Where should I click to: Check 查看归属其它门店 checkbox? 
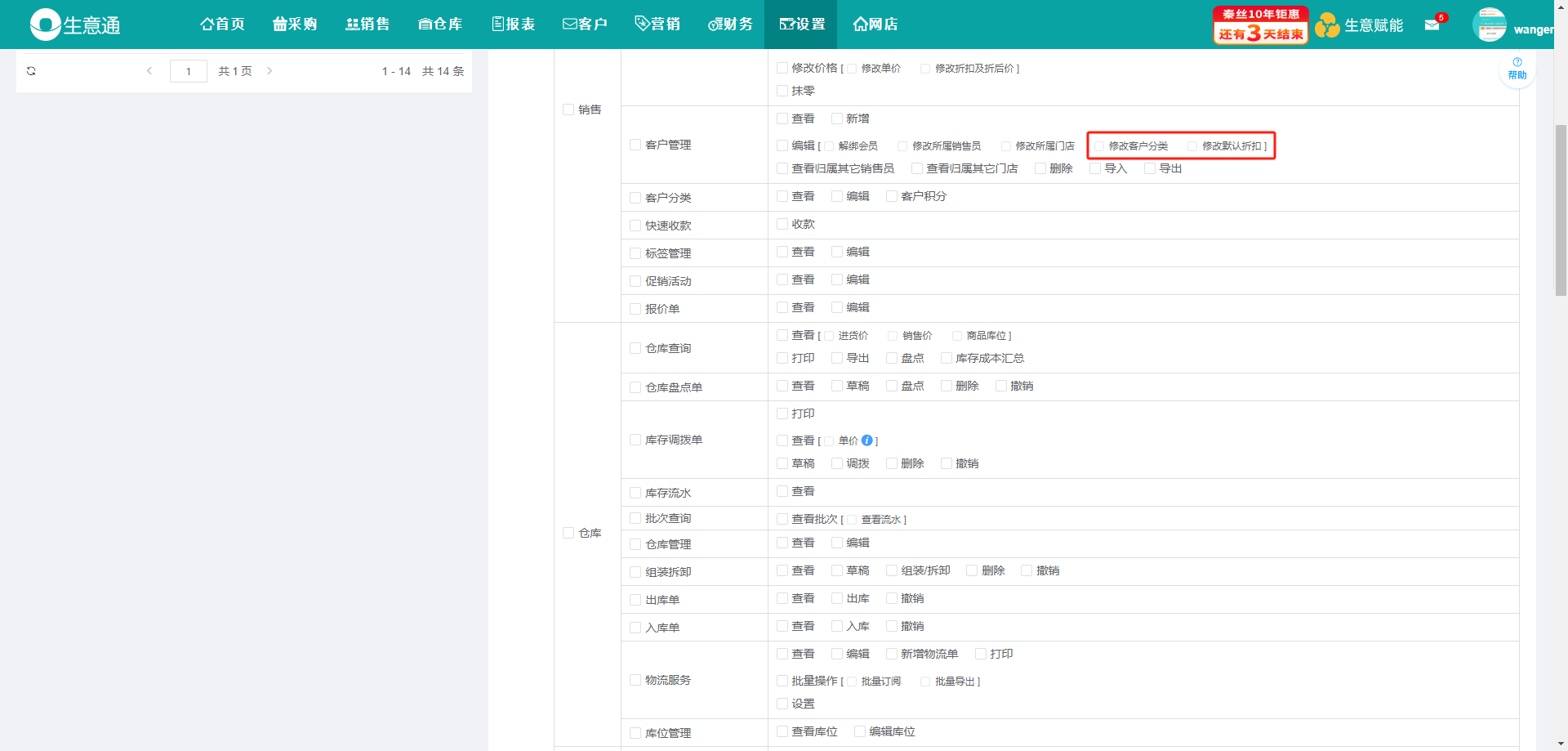[917, 168]
